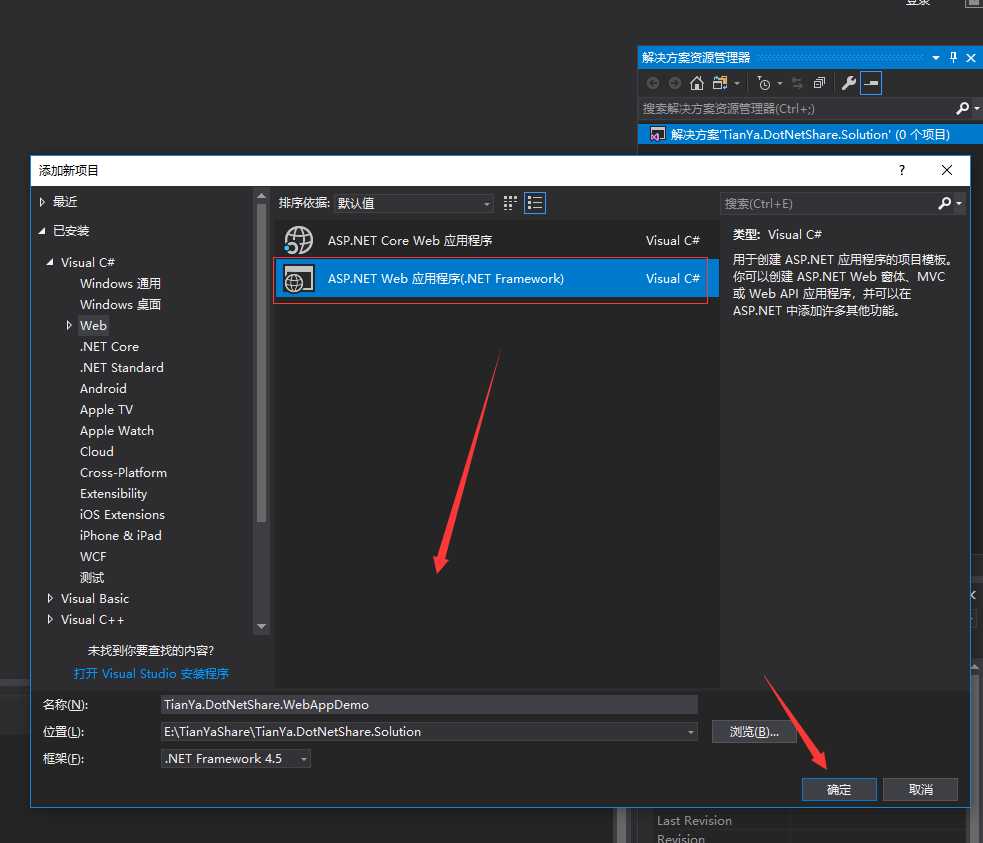Open the 框架 .NET Framework 4.5 dropdown

pyautogui.click(x=236, y=758)
